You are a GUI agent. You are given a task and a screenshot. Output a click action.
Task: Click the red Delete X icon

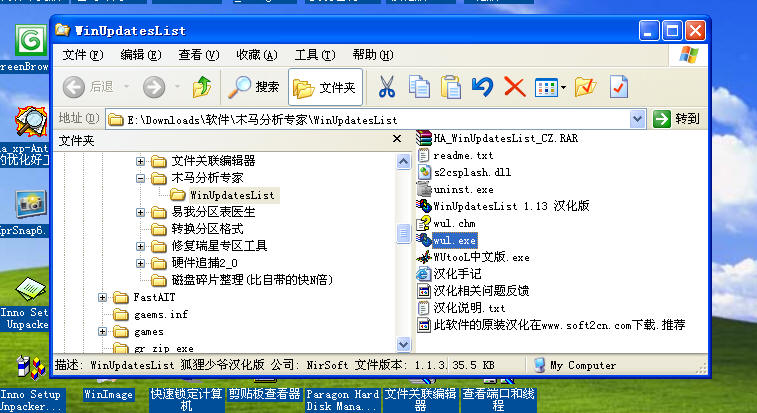pyautogui.click(x=515, y=87)
